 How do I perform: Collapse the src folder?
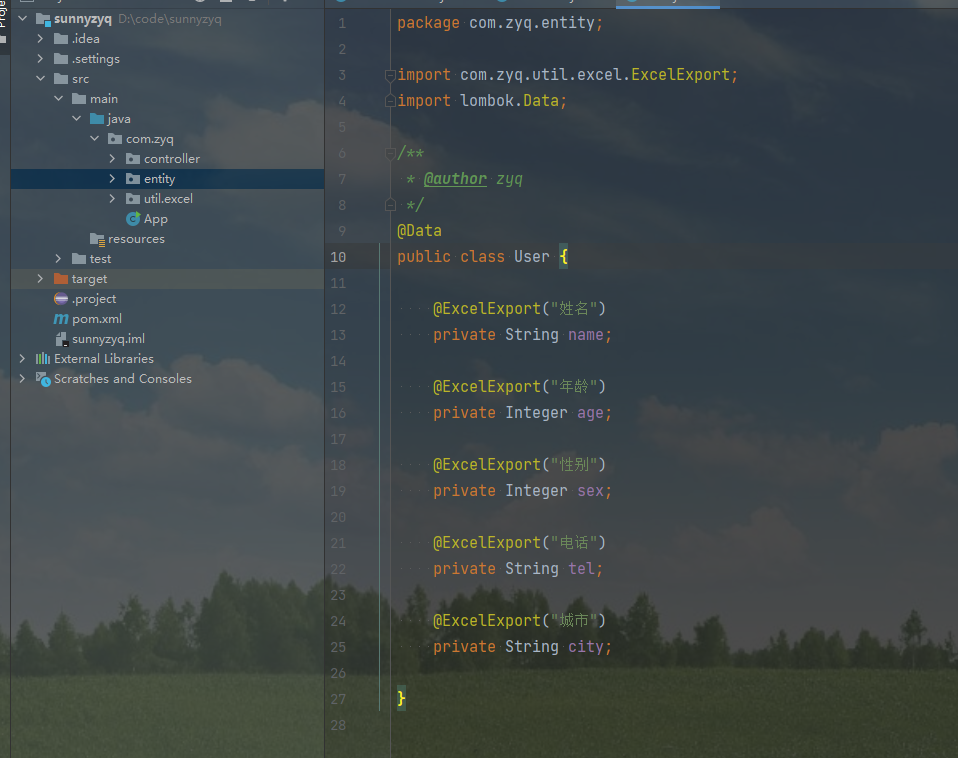pyautogui.click(x=41, y=79)
